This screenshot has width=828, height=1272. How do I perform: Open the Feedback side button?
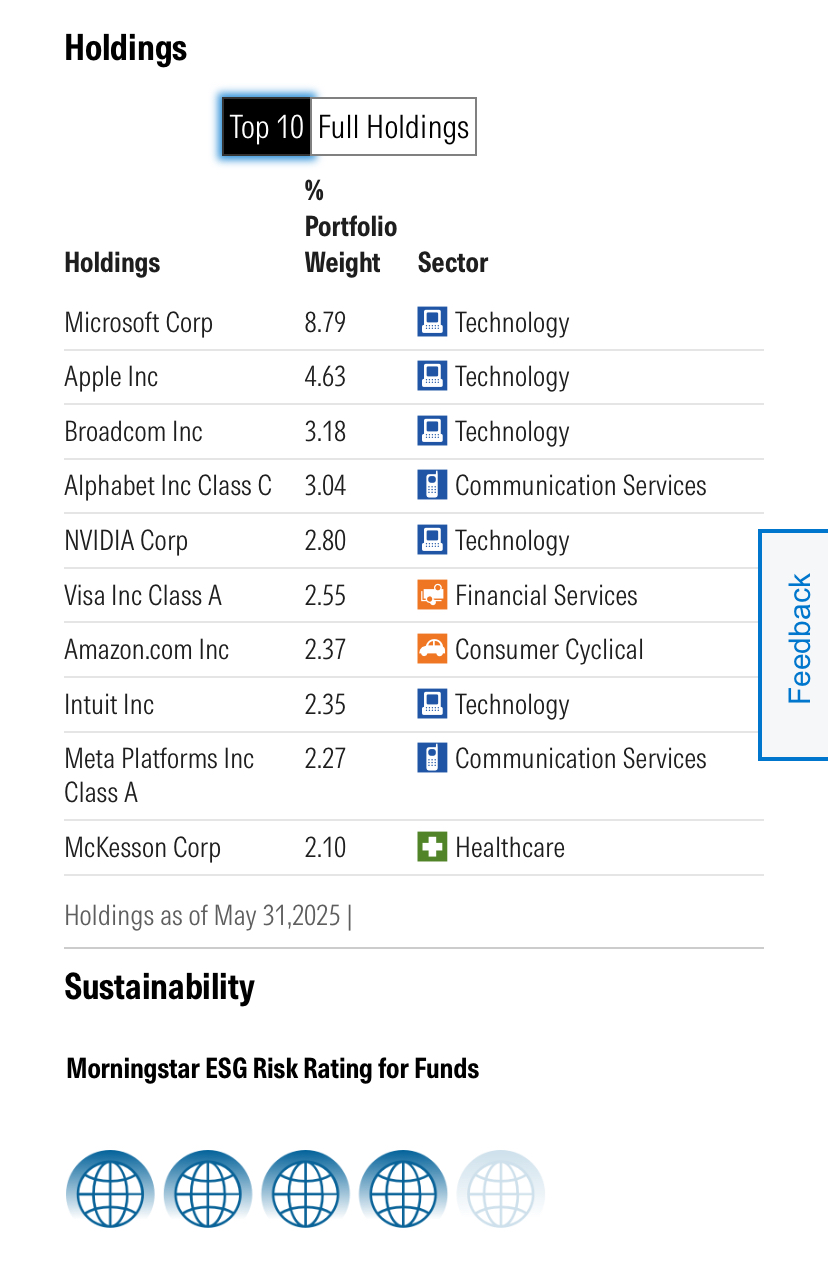tap(795, 644)
